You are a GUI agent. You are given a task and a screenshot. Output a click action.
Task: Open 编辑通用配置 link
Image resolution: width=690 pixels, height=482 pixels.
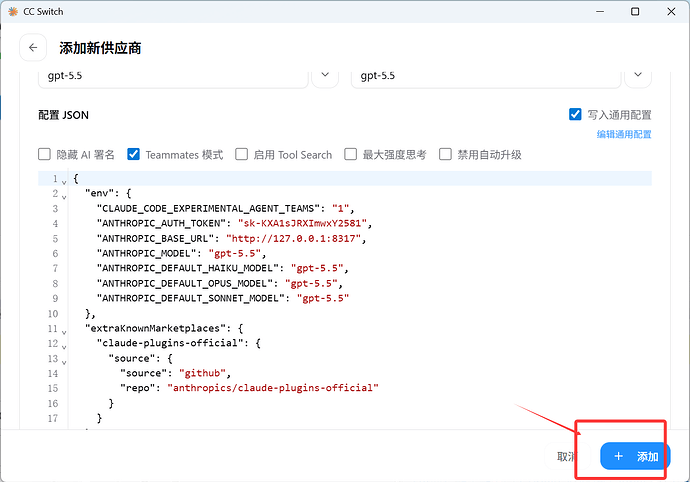click(x=624, y=134)
